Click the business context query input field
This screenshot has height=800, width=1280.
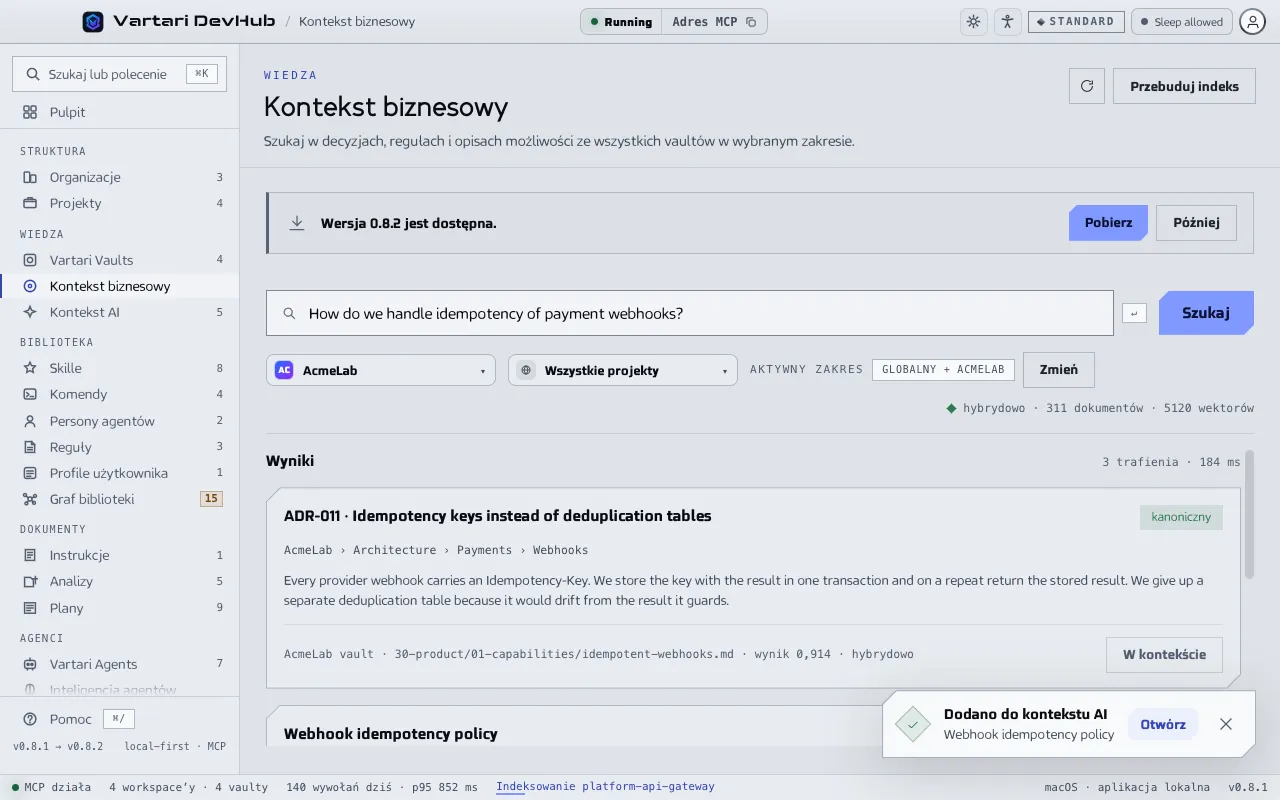(689, 313)
